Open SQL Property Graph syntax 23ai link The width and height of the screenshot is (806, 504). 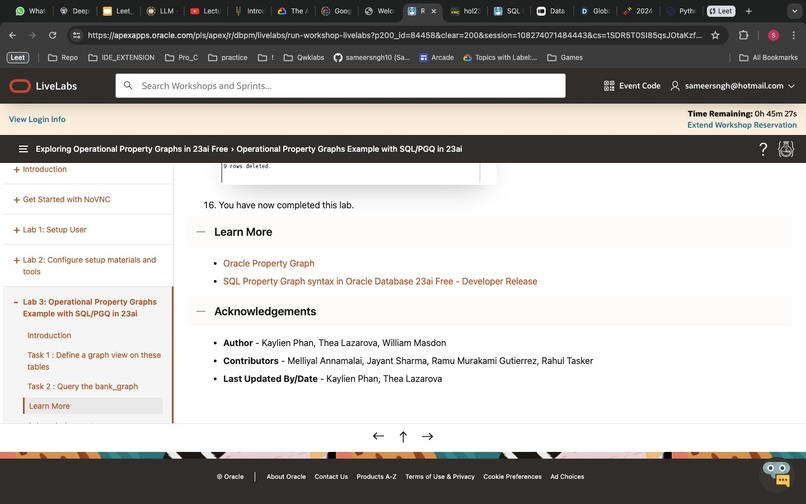coord(380,281)
